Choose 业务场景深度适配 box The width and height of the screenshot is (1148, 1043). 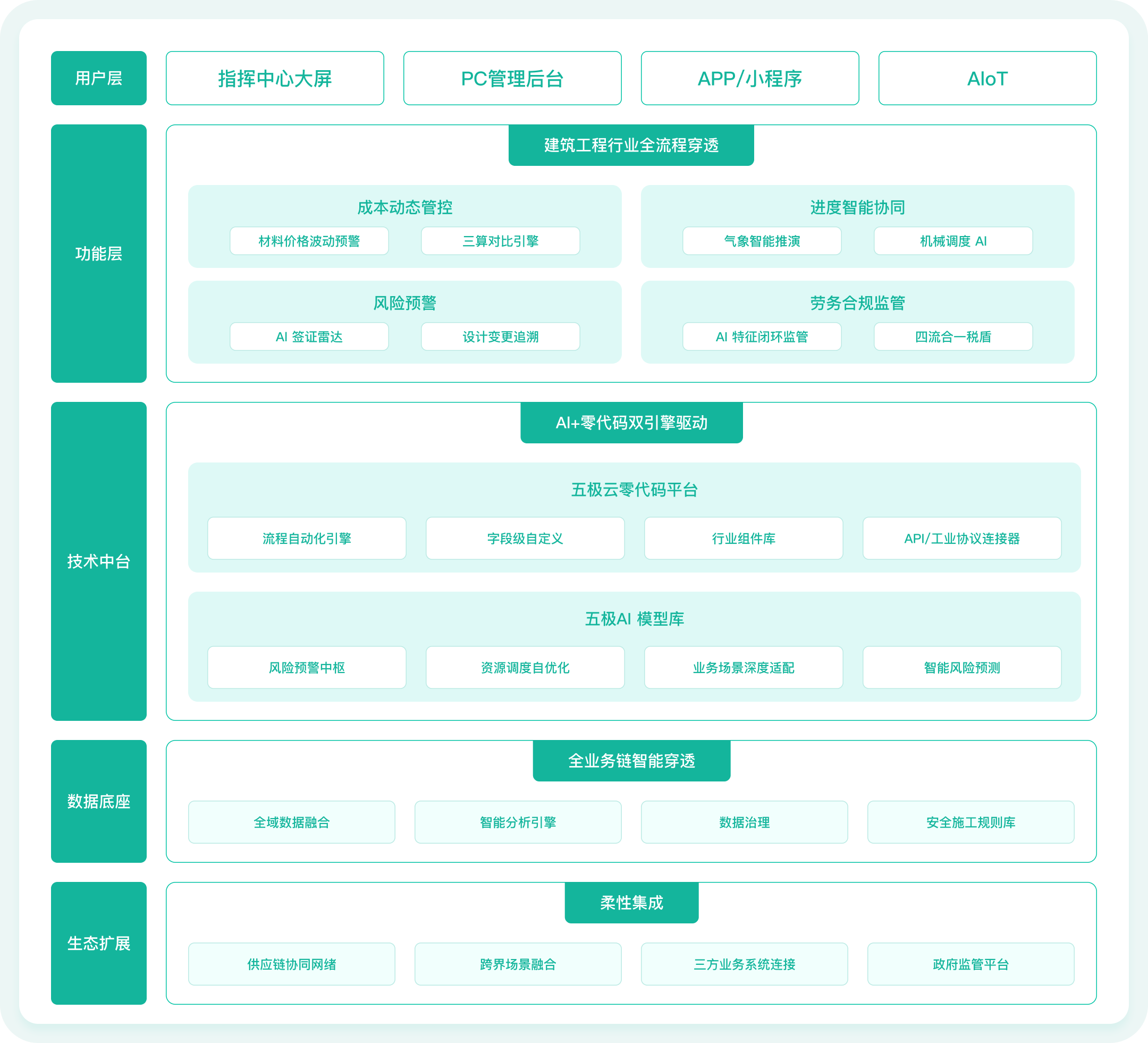744,668
